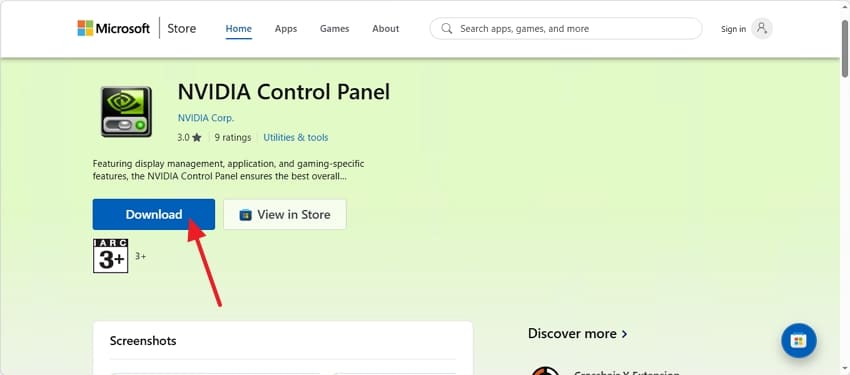Select the Home tab
Image resolution: width=850 pixels, height=375 pixels.
(x=239, y=29)
